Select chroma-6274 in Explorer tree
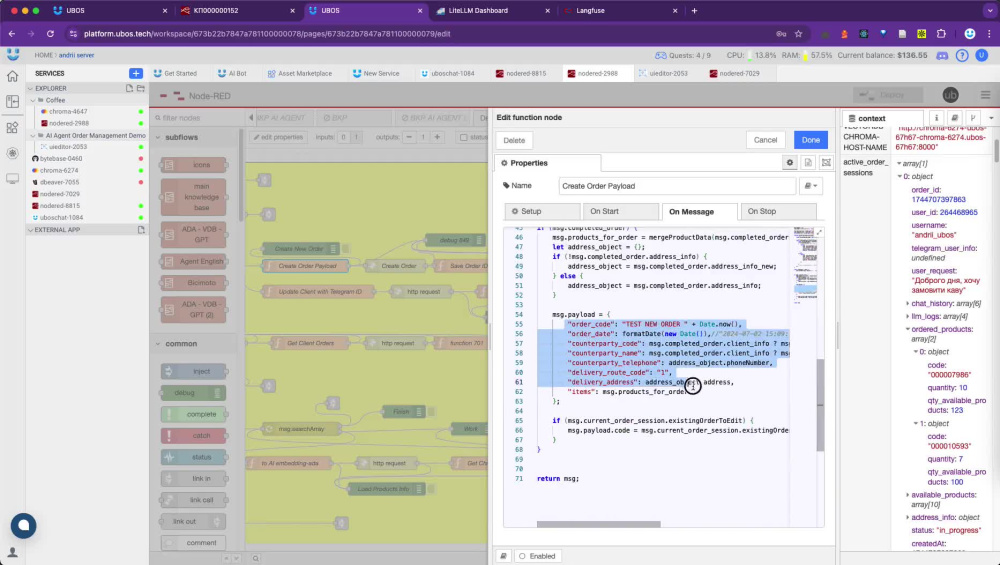The image size is (1000, 565). (59, 170)
